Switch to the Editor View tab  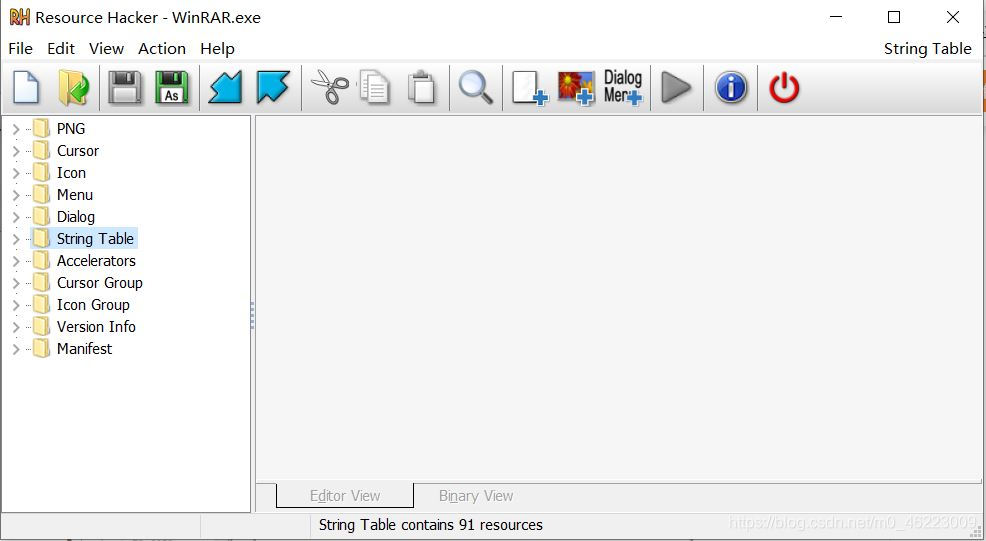[x=345, y=496]
